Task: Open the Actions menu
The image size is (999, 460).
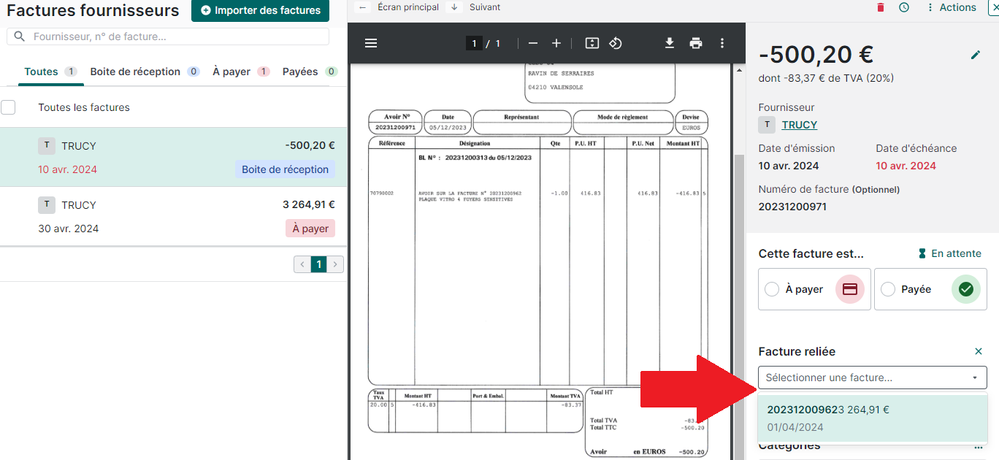Action: [x=951, y=8]
